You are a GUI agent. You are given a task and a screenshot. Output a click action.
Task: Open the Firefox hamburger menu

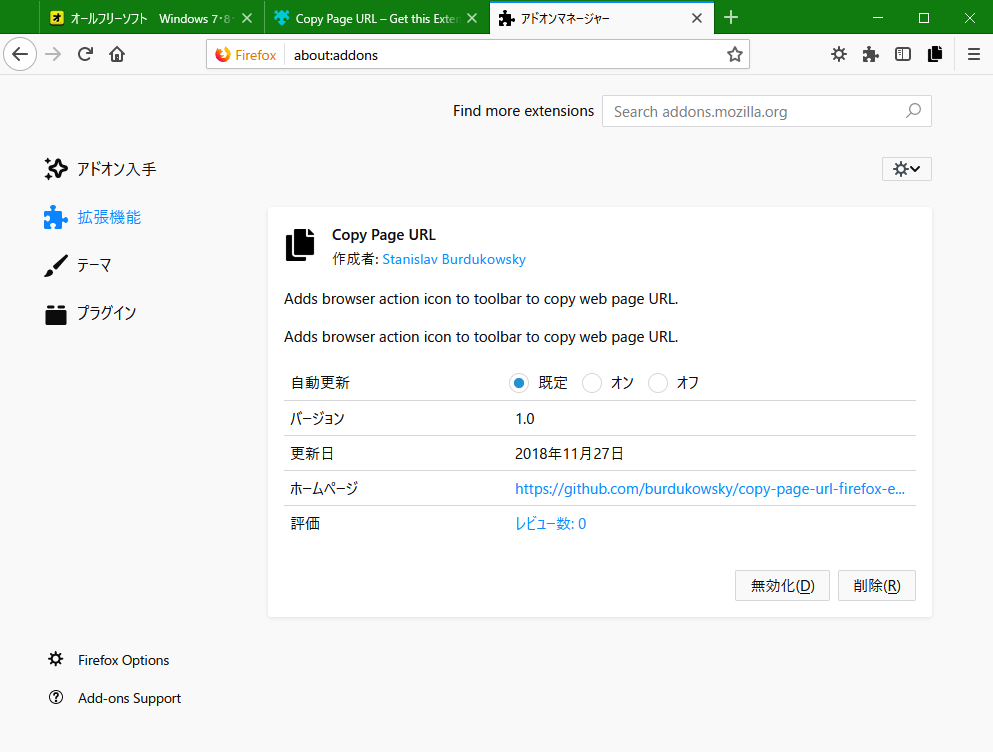(972, 54)
